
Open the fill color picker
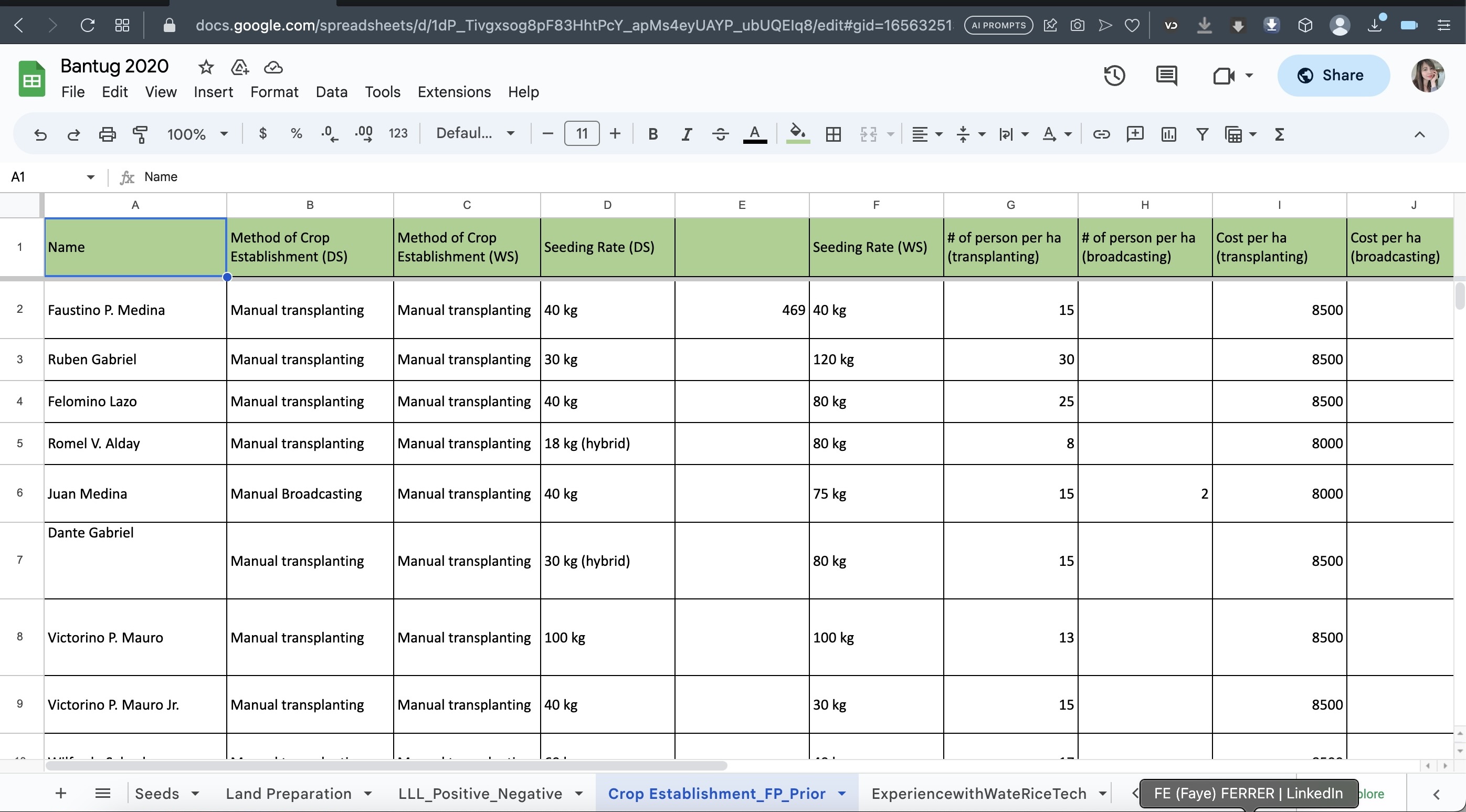click(798, 134)
